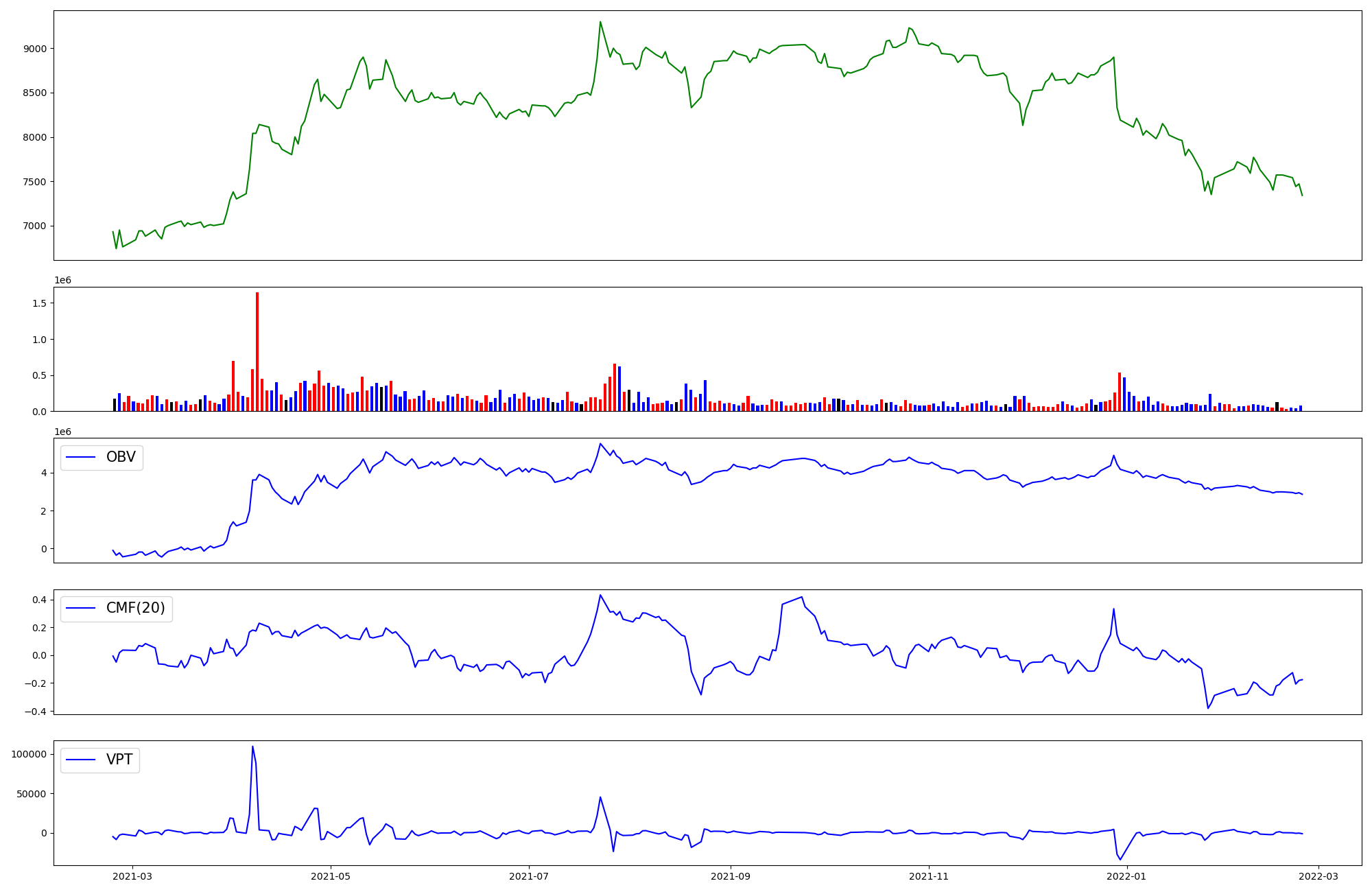The width and height of the screenshot is (1372, 892).
Task: Click the 2022-03 x-axis date label
Action: [1318, 876]
